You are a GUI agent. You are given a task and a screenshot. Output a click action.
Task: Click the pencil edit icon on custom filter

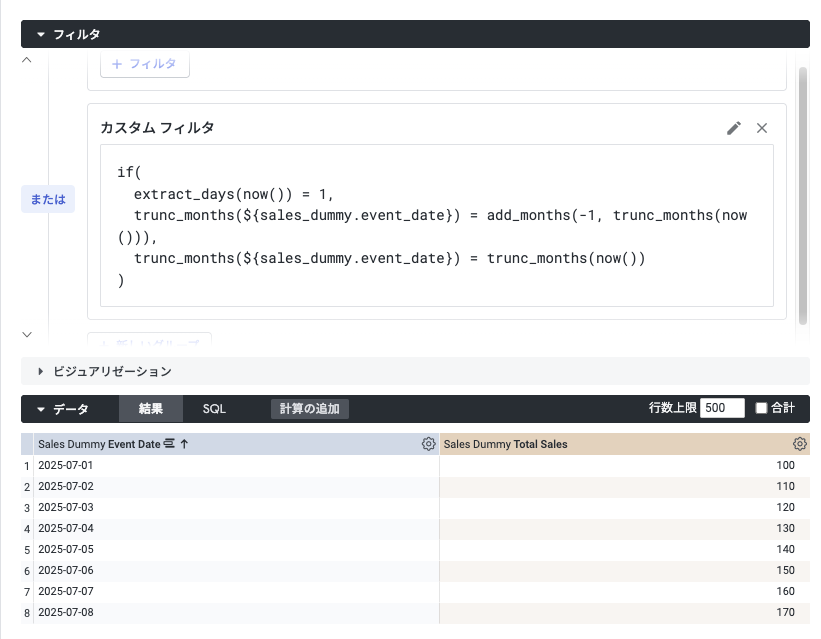coord(734,128)
